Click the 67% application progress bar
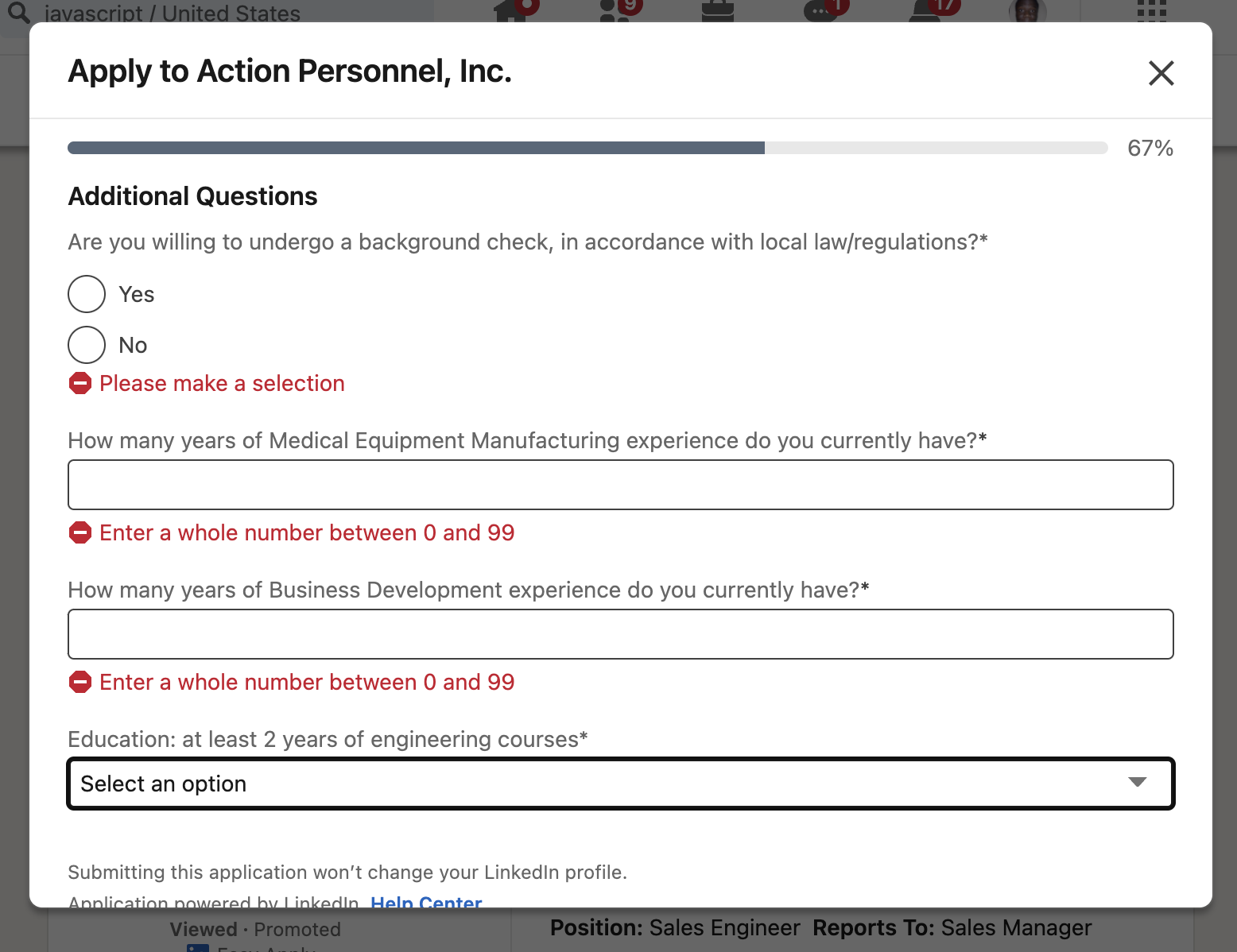 (587, 148)
